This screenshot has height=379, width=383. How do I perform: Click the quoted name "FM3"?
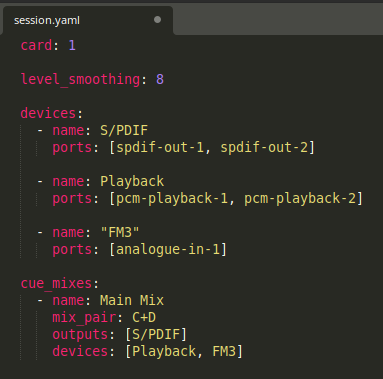(x=120, y=232)
